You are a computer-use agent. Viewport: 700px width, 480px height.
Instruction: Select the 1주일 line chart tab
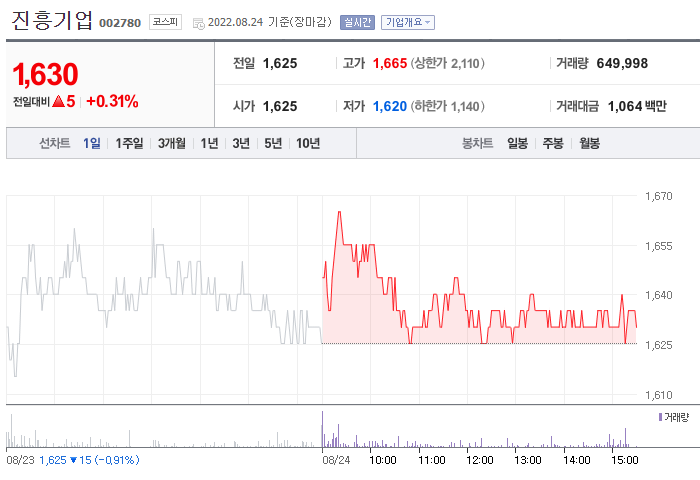click(x=129, y=143)
